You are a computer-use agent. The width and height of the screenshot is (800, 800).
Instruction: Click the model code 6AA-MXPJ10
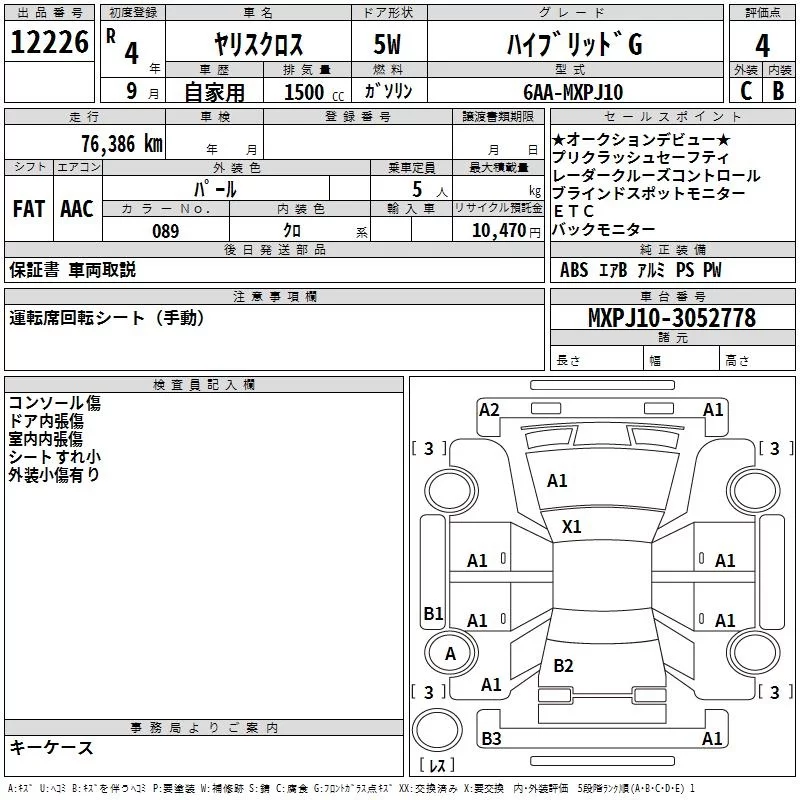tap(573, 92)
